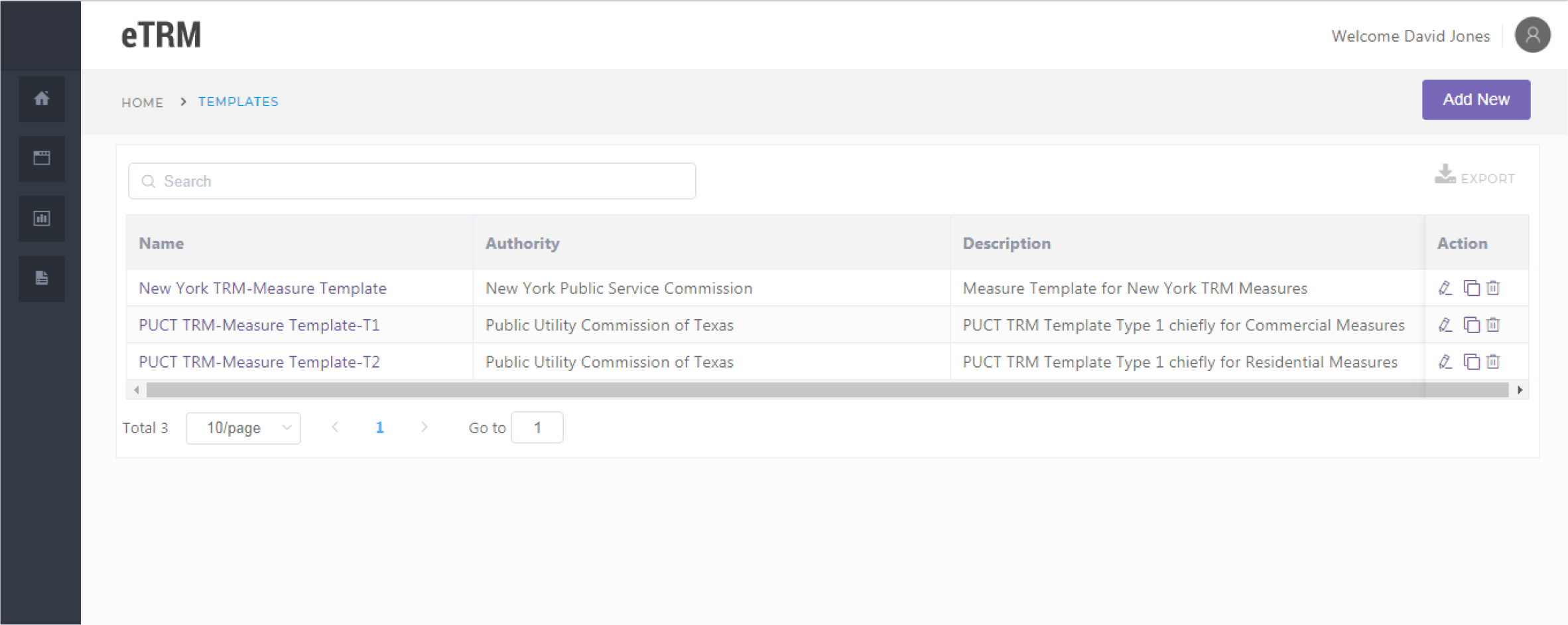Screen dimensions: 1568x625
Task: Delete PUCT TRM-Measure Template-T1 row
Action: 1493,325
